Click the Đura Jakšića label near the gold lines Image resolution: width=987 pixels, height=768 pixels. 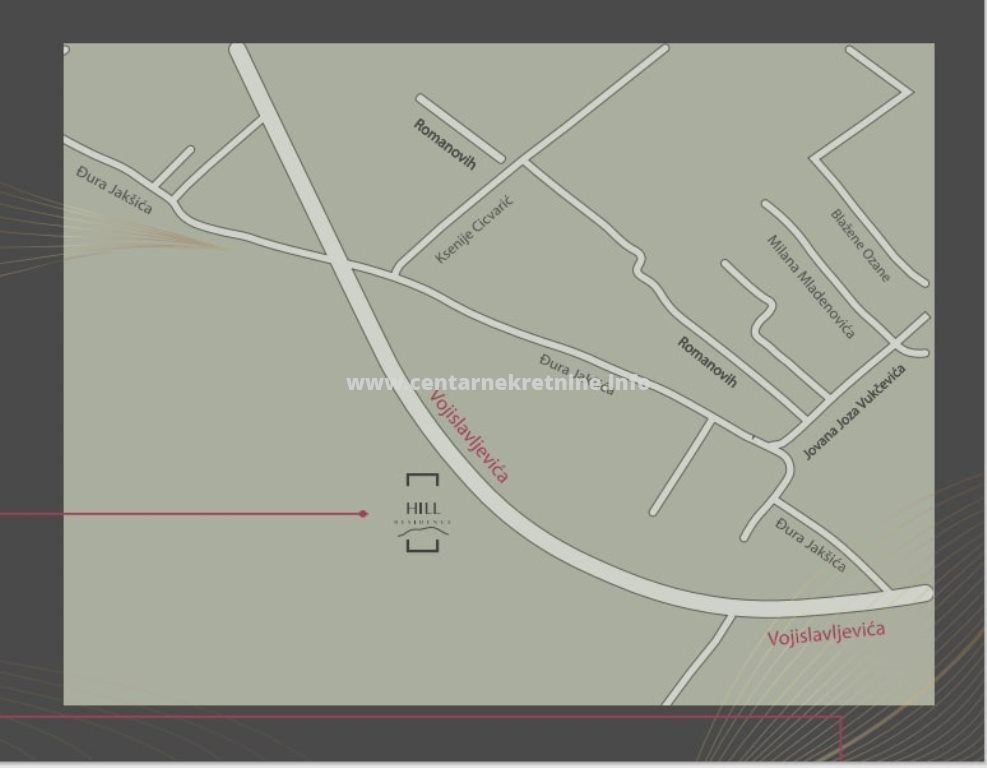pos(114,190)
